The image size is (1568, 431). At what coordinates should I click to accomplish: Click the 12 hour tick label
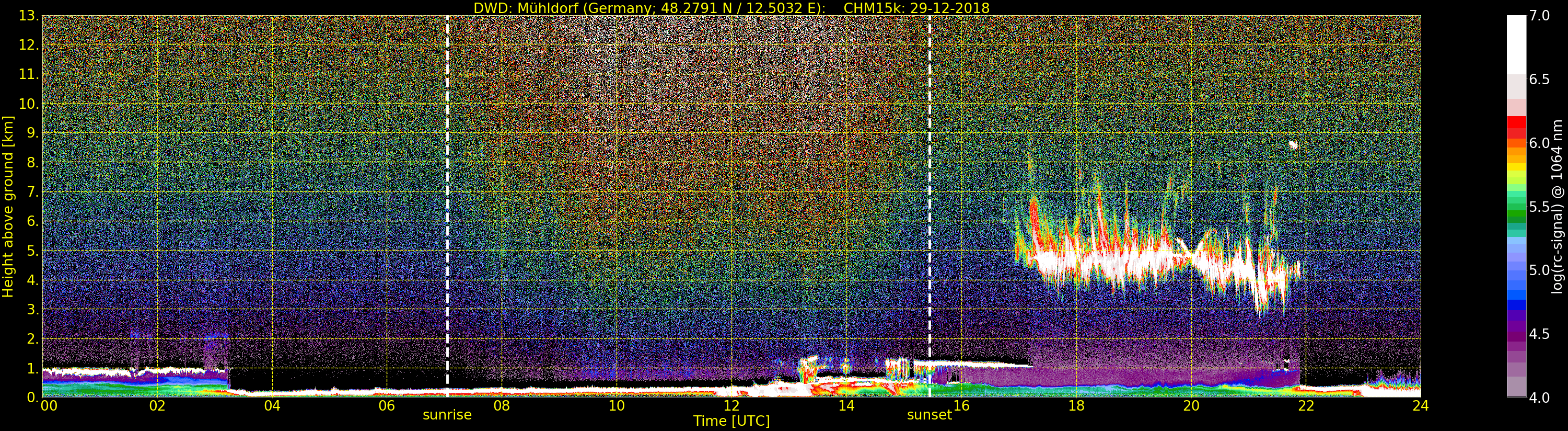pyautogui.click(x=731, y=406)
